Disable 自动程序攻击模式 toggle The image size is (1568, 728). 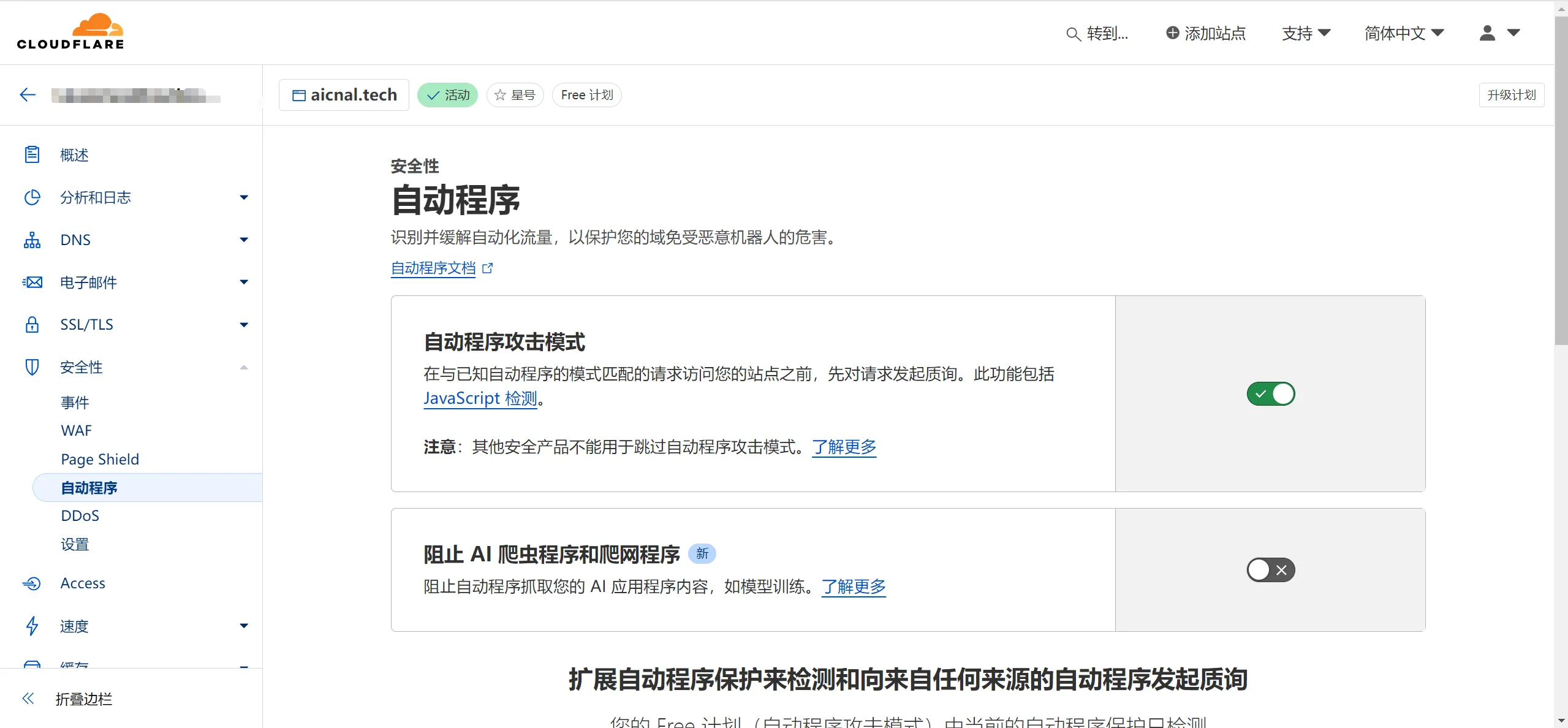1270,394
